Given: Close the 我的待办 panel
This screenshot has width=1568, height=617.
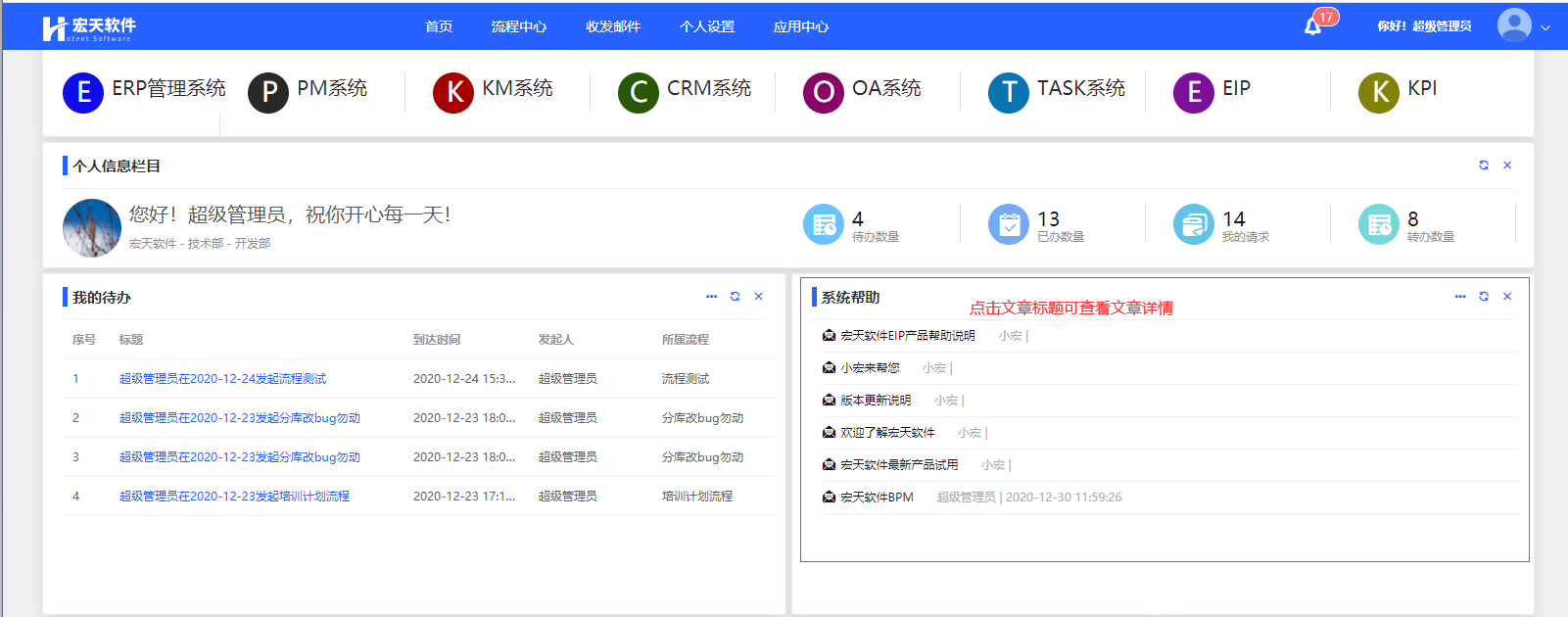Looking at the screenshot, I should point(758,297).
